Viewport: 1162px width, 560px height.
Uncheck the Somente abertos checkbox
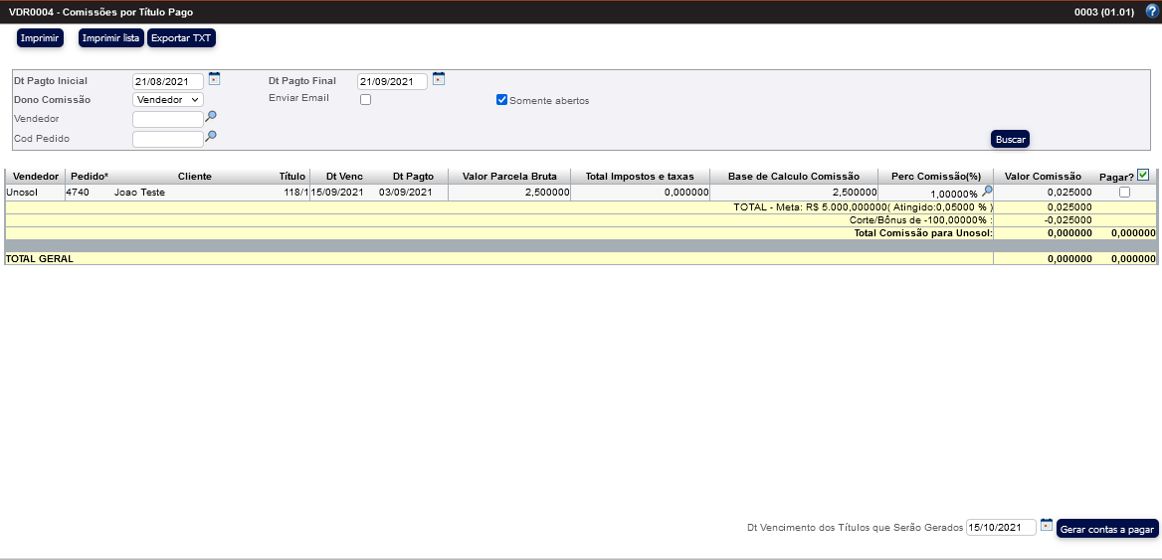tap(502, 100)
